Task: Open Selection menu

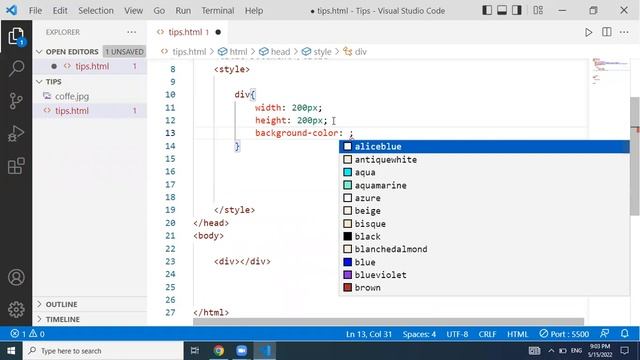Action: coord(96,11)
